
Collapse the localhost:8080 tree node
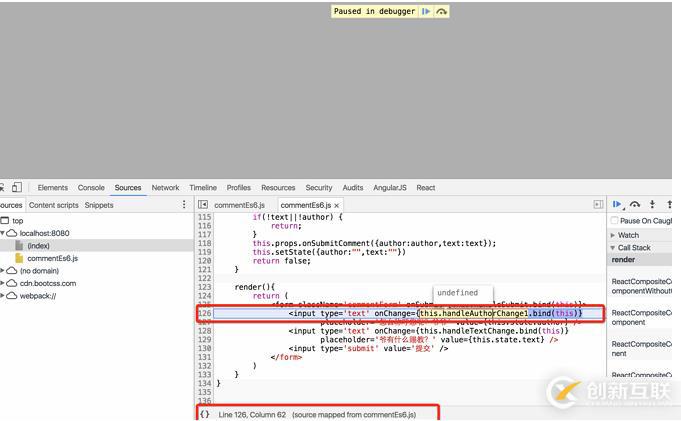point(3,233)
